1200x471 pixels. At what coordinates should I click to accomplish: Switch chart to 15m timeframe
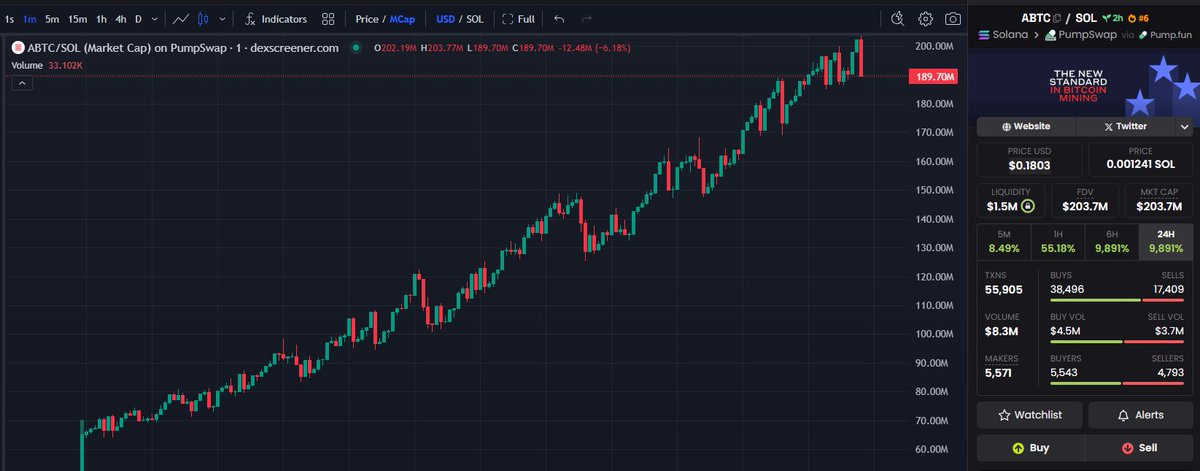pyautogui.click(x=77, y=19)
